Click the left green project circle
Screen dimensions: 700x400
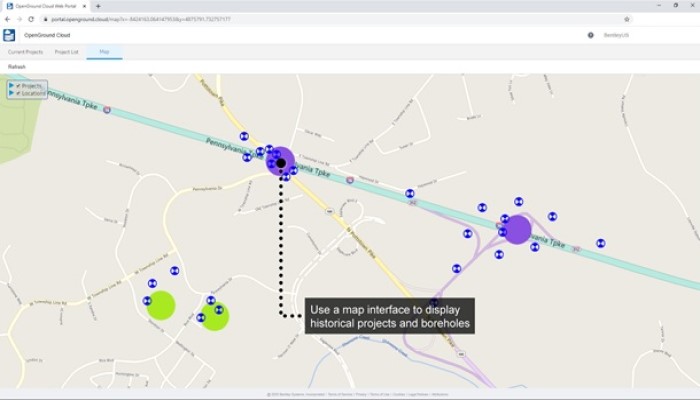[x=160, y=305]
